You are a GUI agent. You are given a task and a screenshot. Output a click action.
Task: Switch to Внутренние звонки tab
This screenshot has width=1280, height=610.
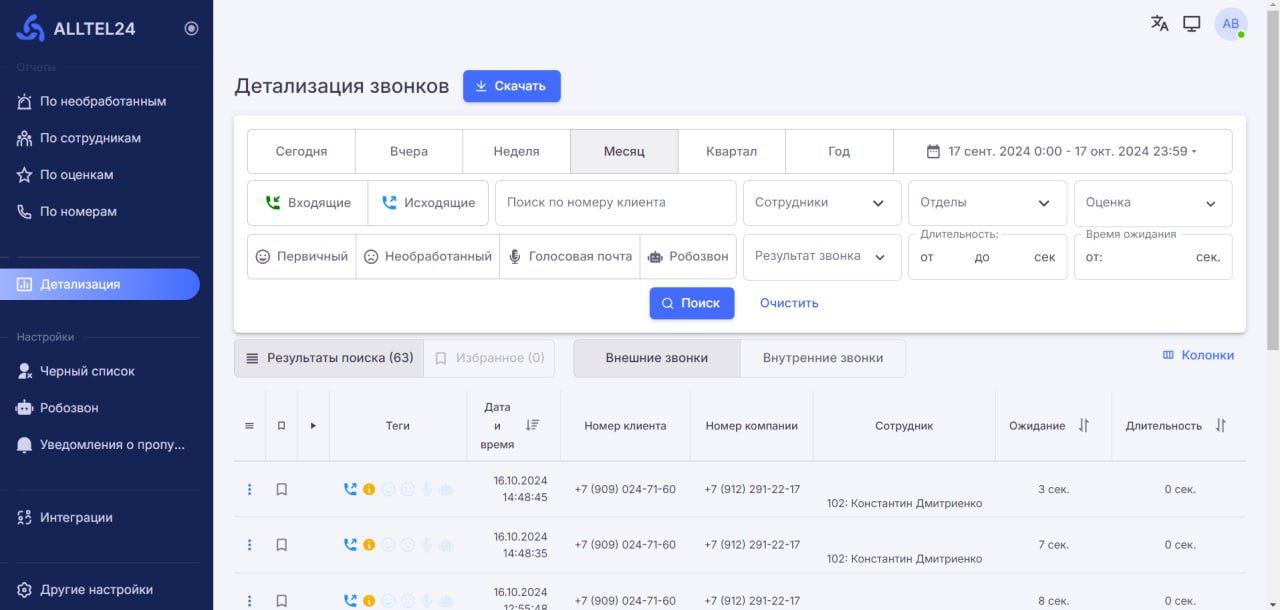point(823,358)
